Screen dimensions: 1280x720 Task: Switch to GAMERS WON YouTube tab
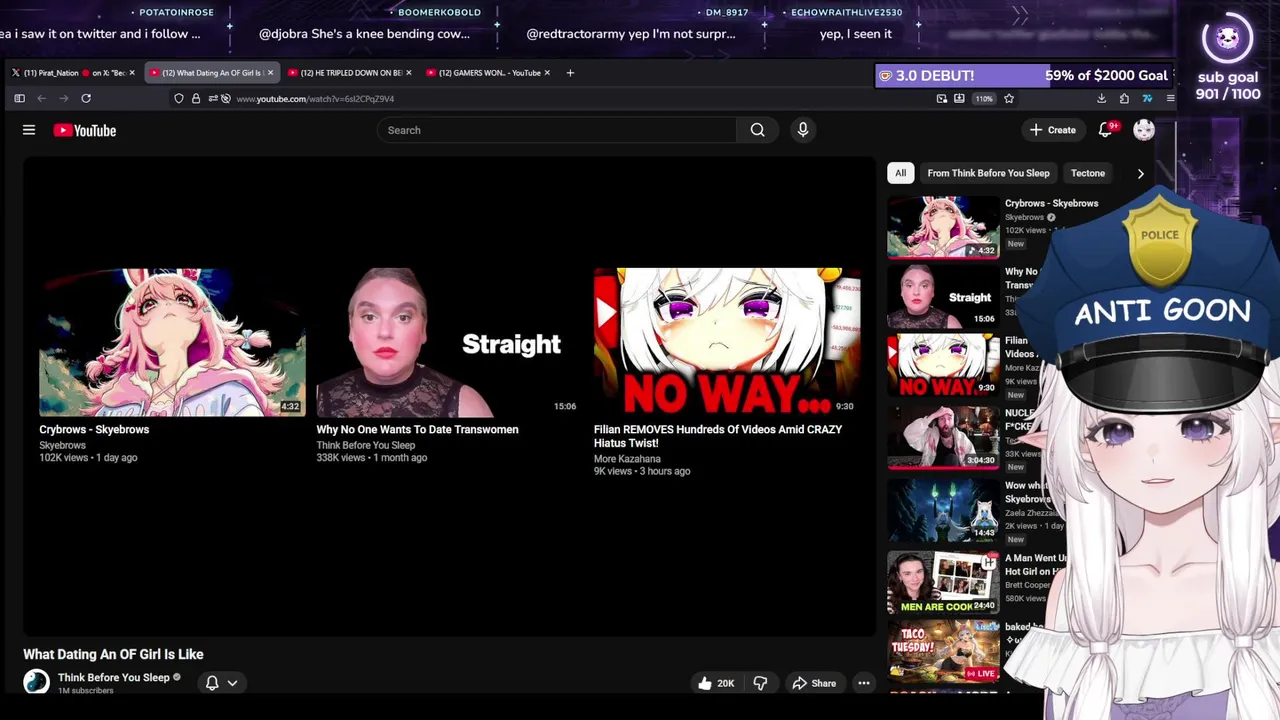click(x=487, y=73)
